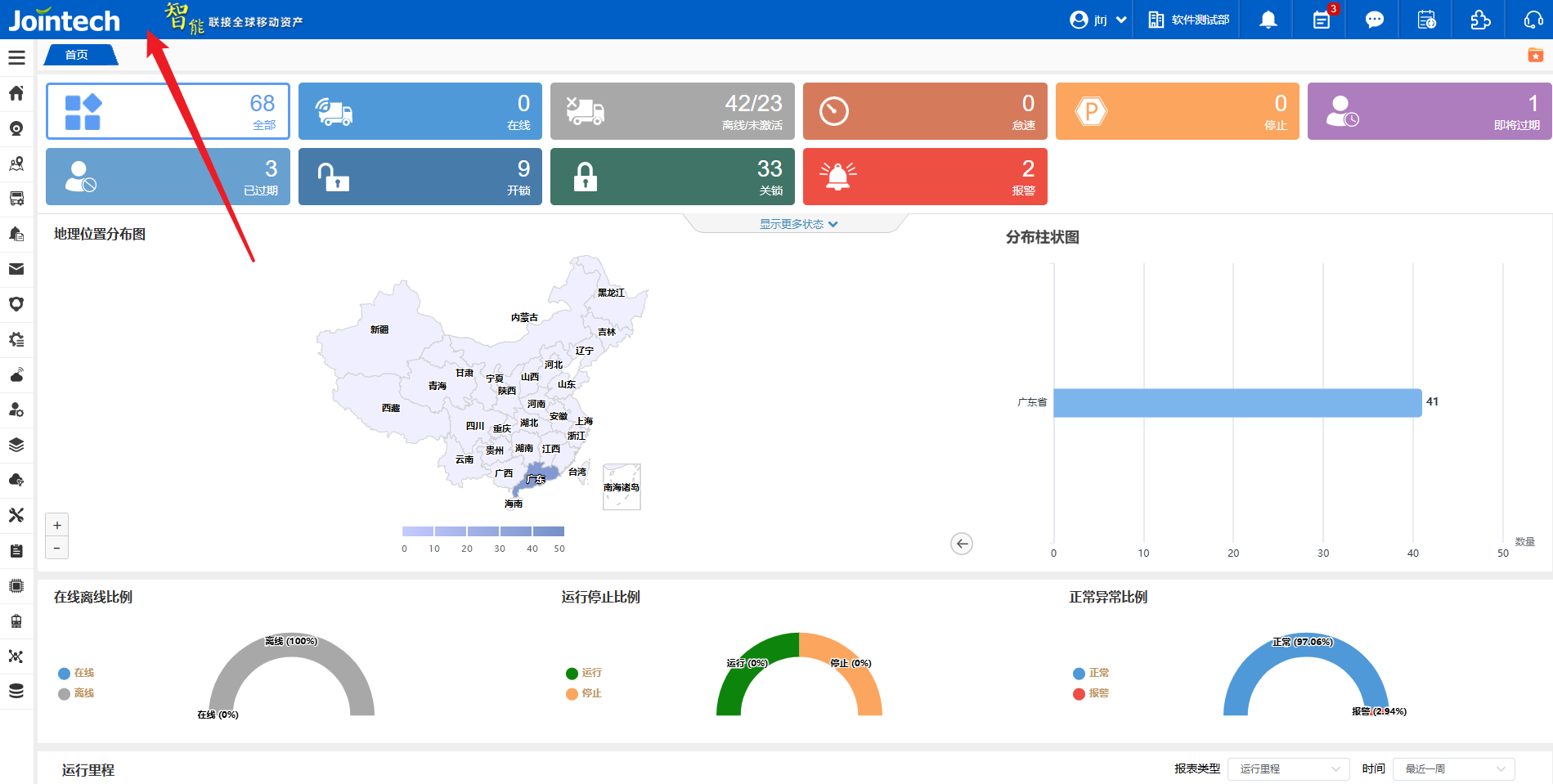Toggle the 在线 legend in online ratio chart
Image resolution: width=1553 pixels, height=784 pixels.
coord(76,673)
